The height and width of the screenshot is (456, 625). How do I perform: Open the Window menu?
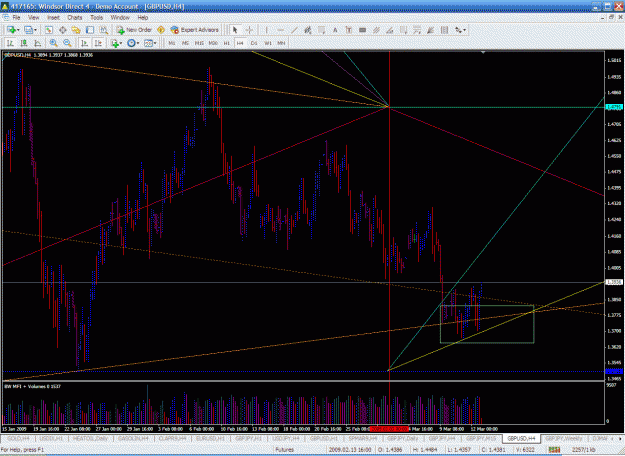tap(120, 18)
